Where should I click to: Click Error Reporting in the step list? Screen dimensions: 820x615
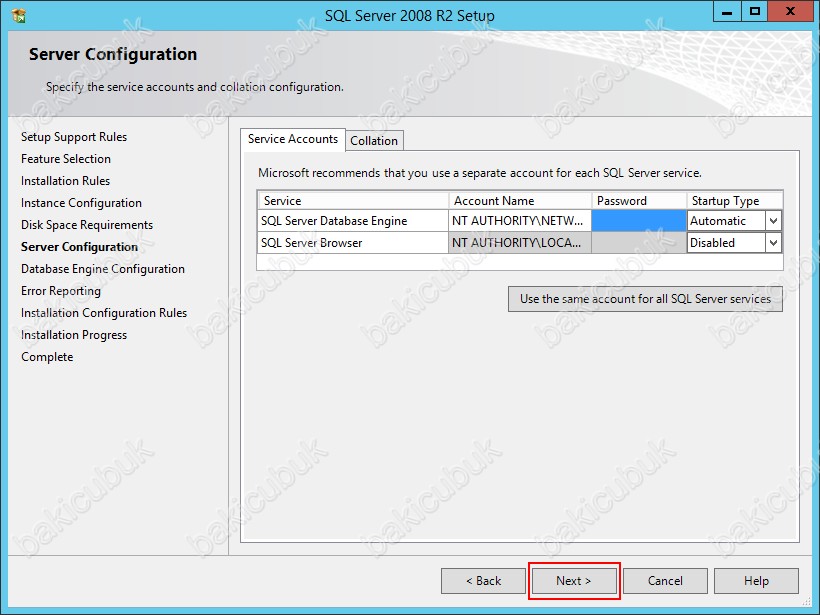(x=61, y=291)
